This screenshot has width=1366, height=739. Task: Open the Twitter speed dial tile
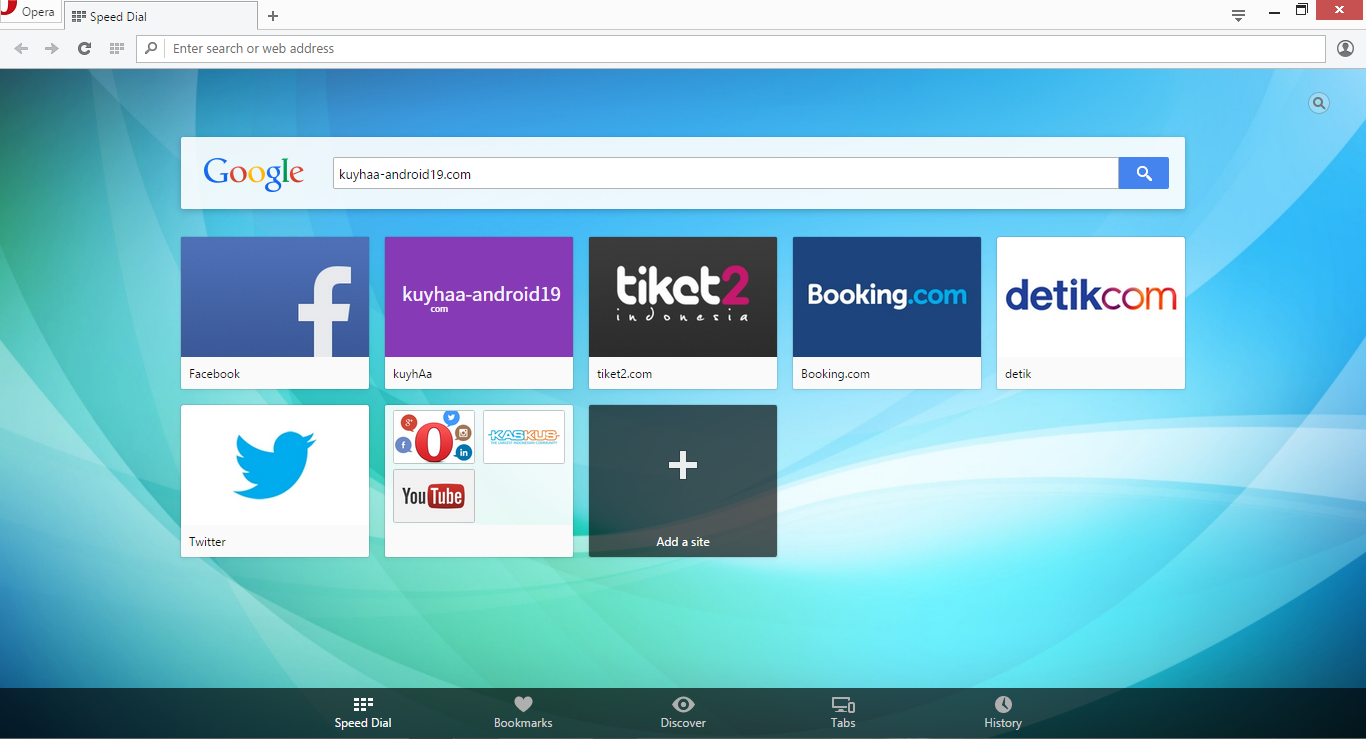click(275, 480)
